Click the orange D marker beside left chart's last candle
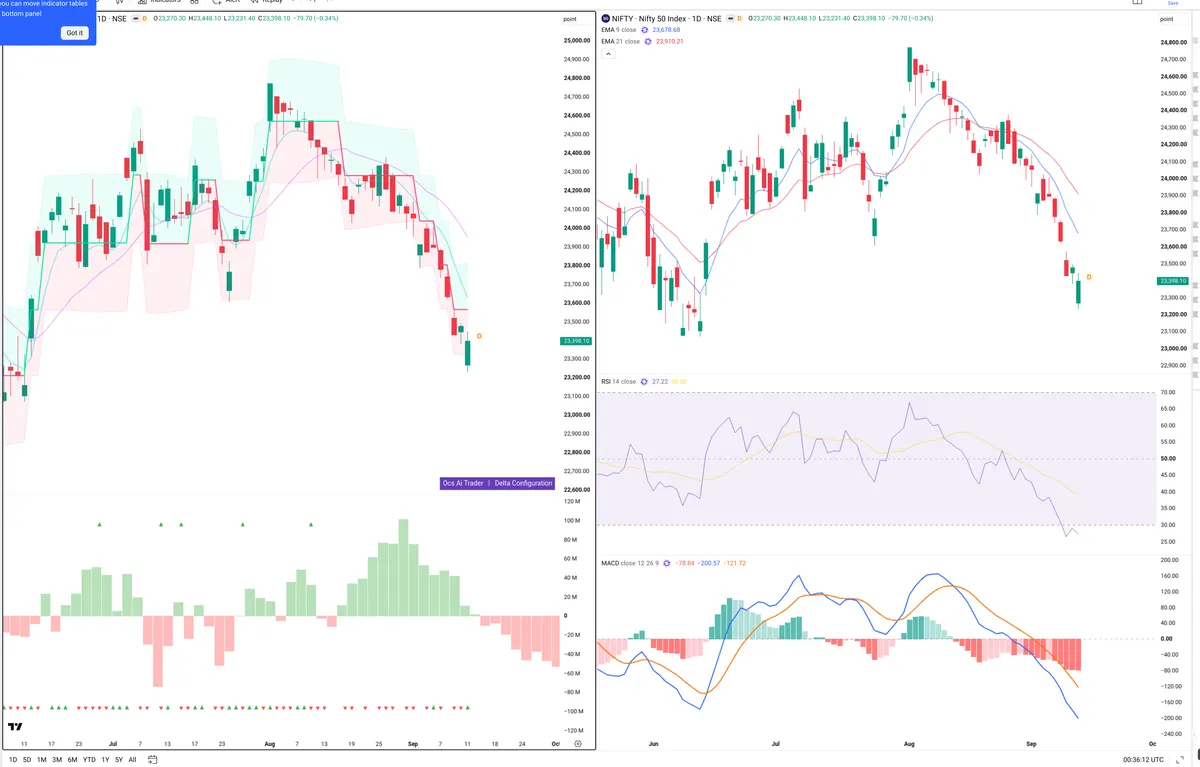Image resolution: width=1200 pixels, height=767 pixels. (x=478, y=336)
